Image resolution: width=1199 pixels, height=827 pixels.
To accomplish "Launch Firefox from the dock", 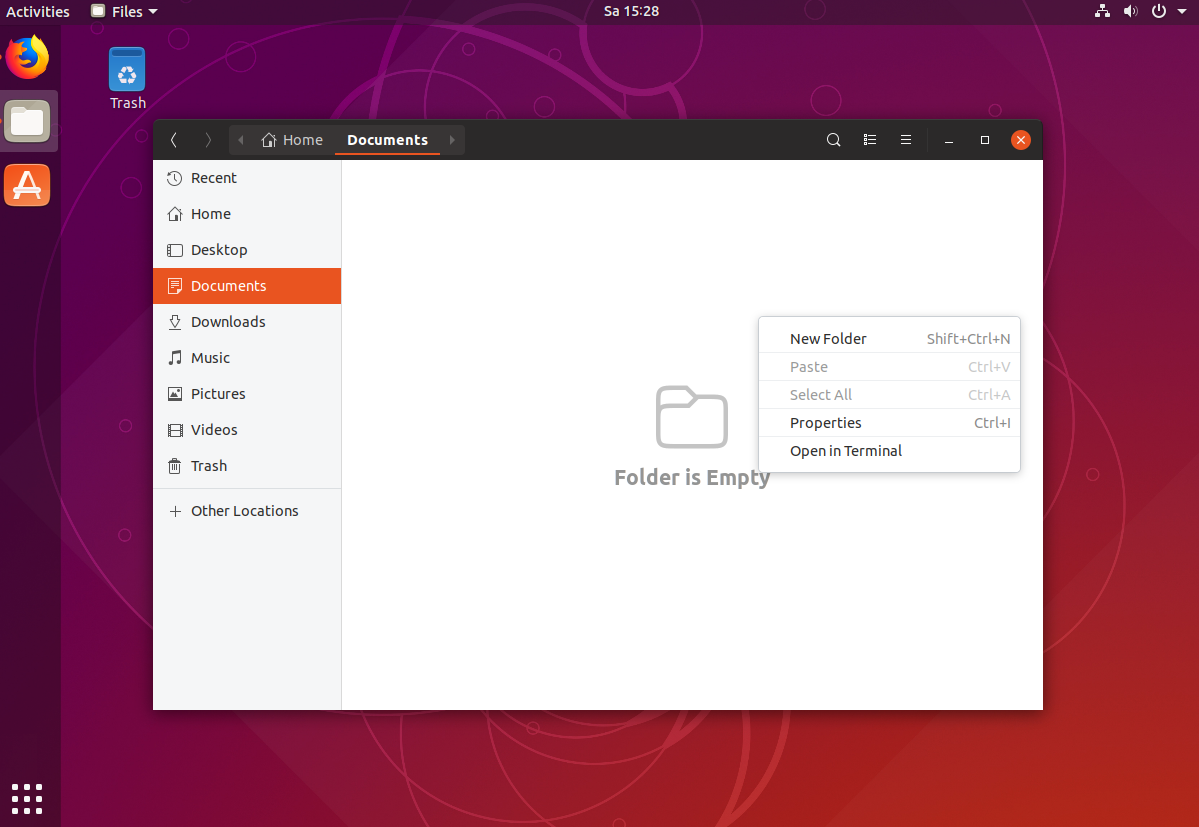I will (27, 57).
